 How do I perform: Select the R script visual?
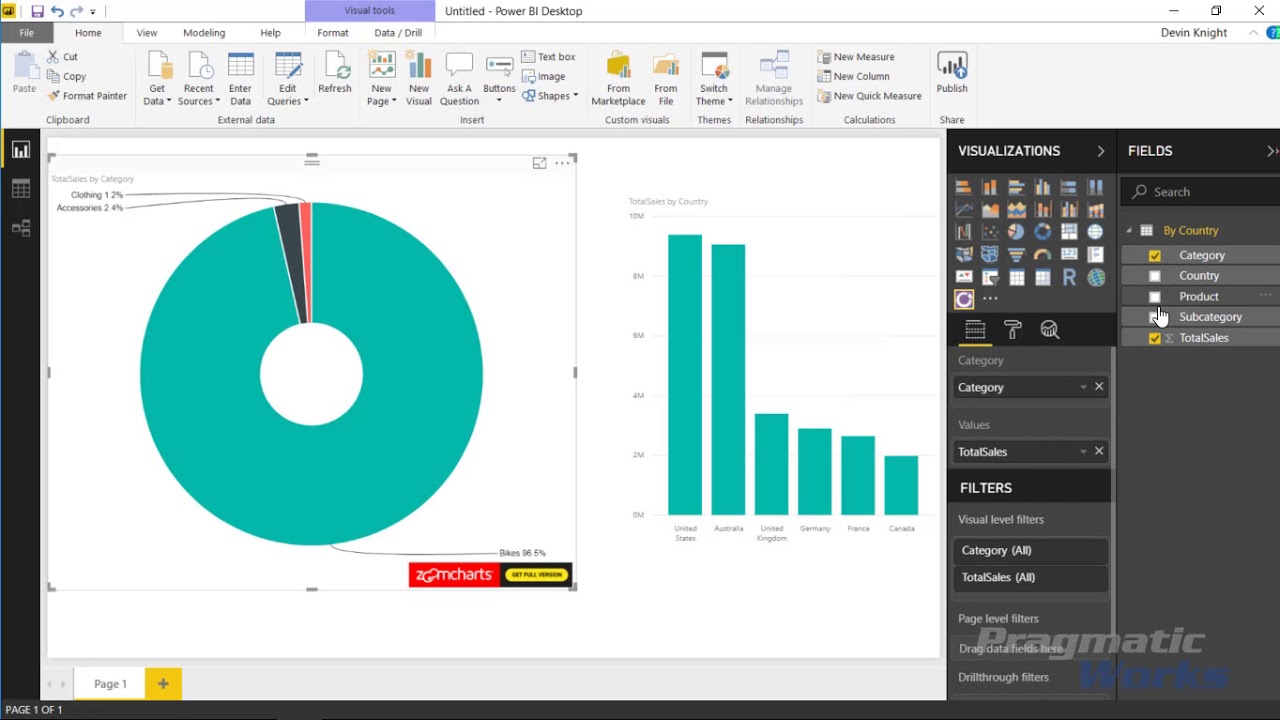tap(1069, 277)
